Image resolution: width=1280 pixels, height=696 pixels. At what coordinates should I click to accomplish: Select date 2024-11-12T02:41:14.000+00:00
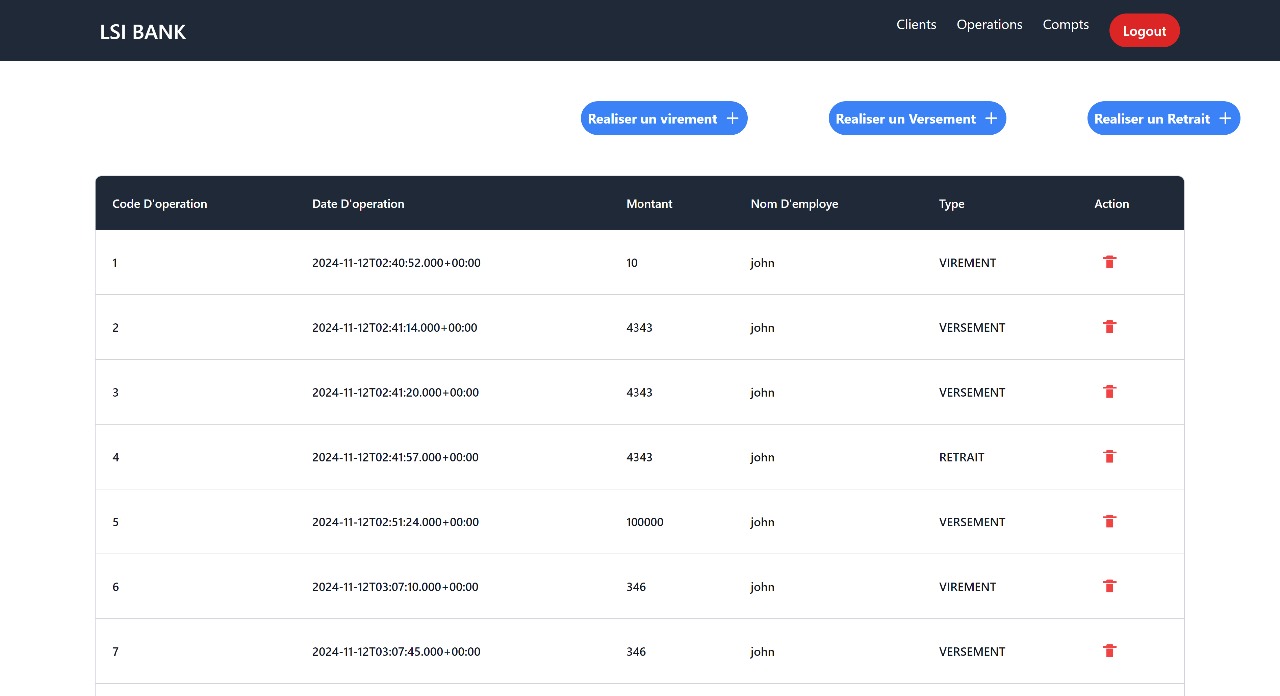click(394, 328)
